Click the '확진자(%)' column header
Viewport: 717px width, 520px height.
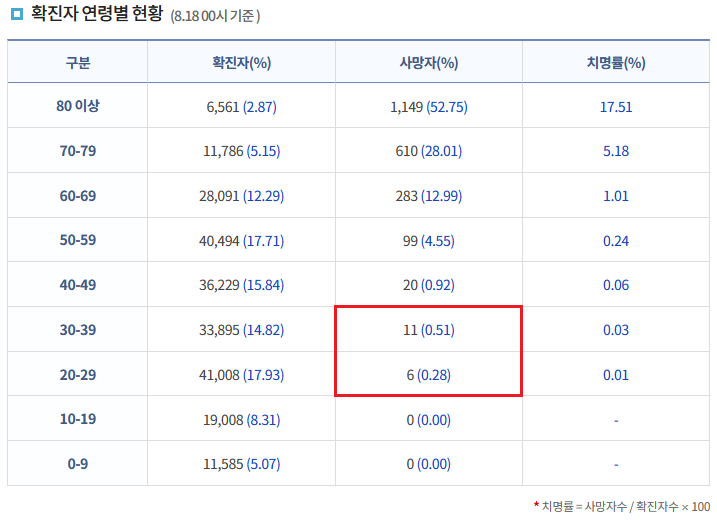pos(241,62)
